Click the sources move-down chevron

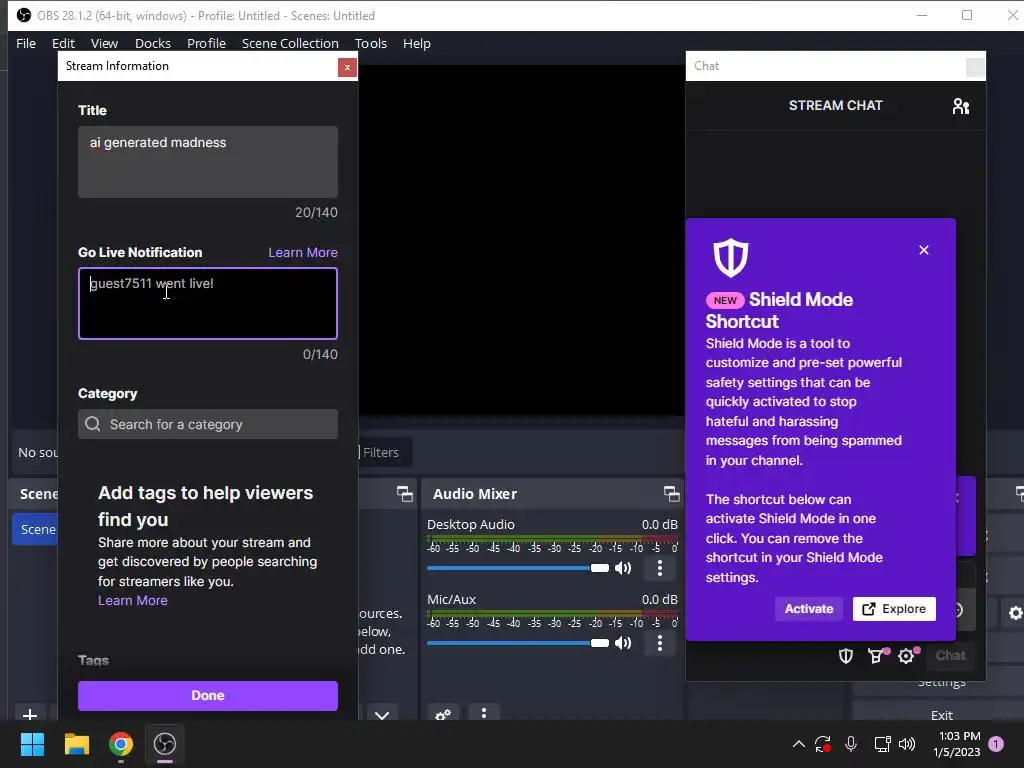pyautogui.click(x=382, y=714)
